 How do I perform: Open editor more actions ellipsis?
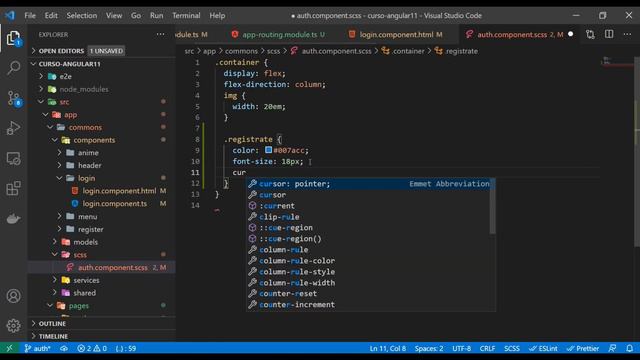click(627, 35)
